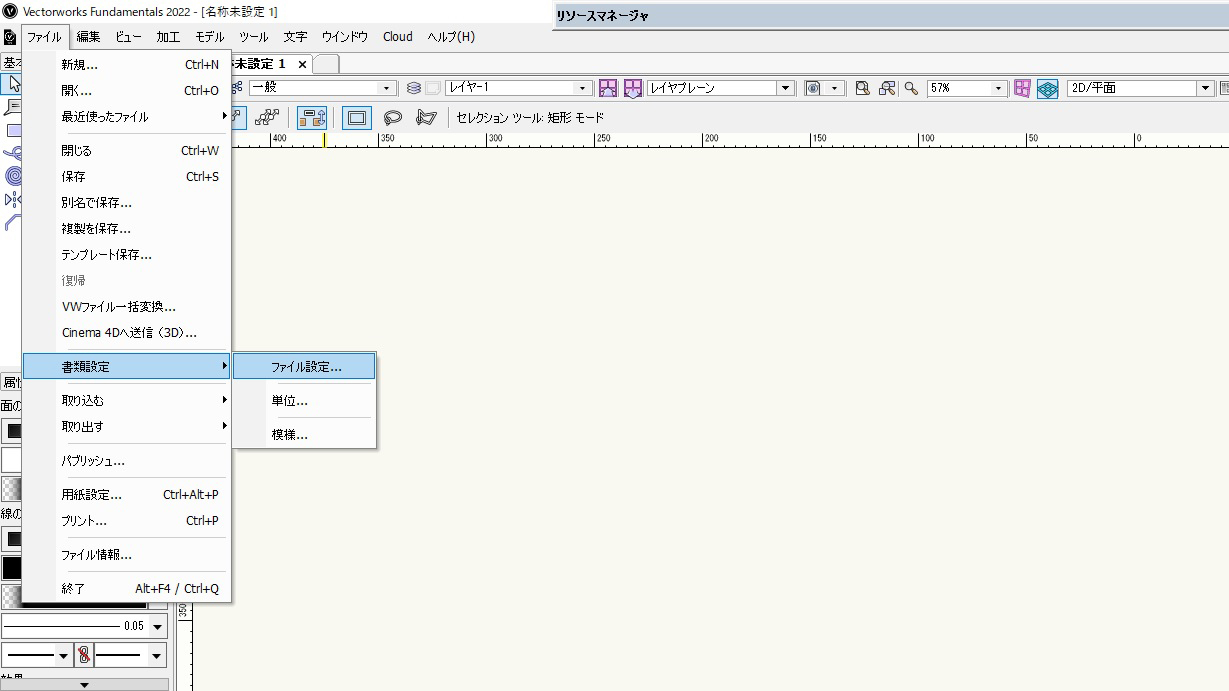The width and height of the screenshot is (1229, 691).
Task: Choose パブリッシュ... menu entry
Action: [127, 461]
